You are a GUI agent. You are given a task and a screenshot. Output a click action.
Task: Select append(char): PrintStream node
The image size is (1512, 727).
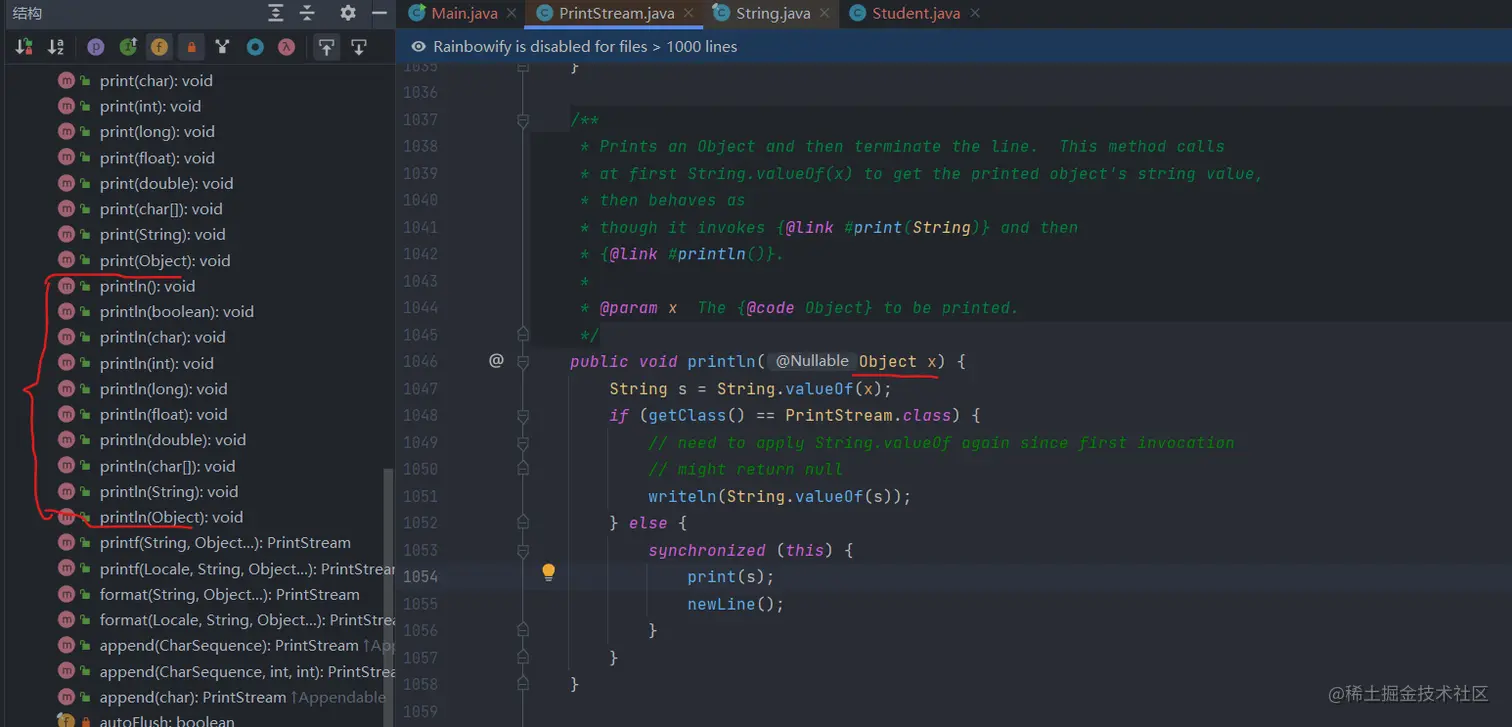[x=193, y=697]
